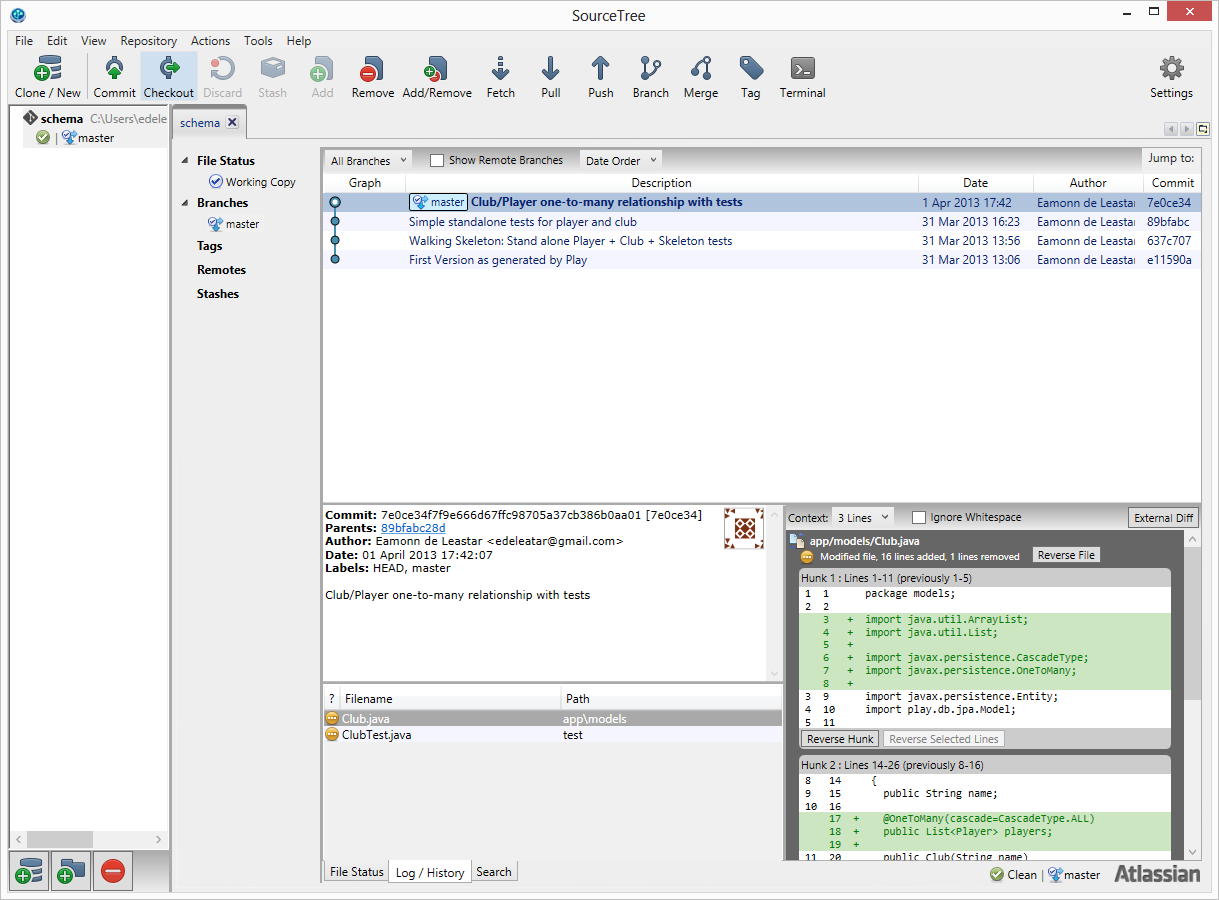Click the tab scroll left arrow

(1171, 129)
